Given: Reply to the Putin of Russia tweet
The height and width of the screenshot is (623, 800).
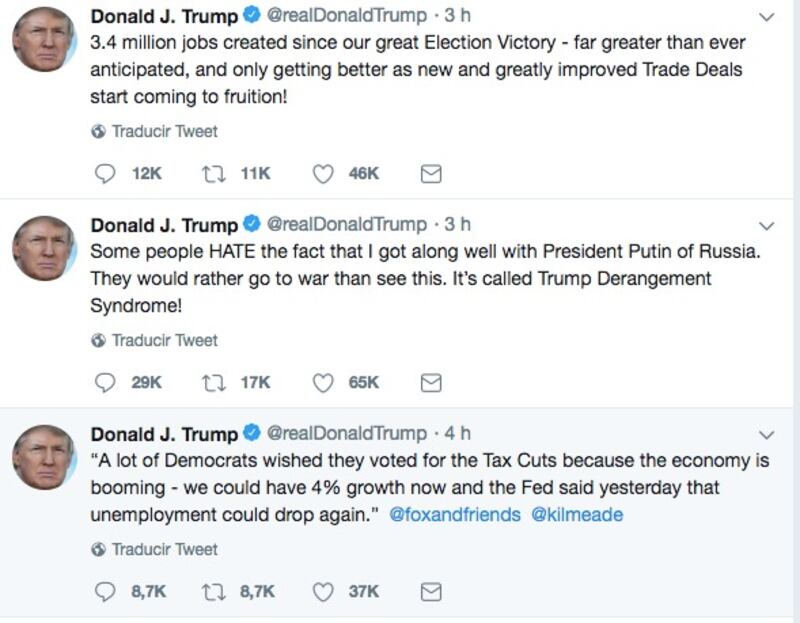Looking at the screenshot, I should [105, 383].
